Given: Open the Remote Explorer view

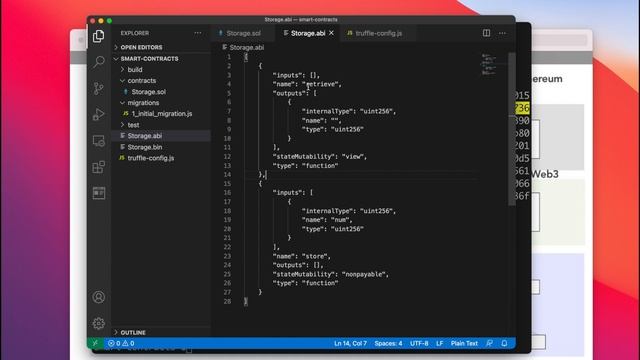Looking at the screenshot, I should tap(98, 141).
